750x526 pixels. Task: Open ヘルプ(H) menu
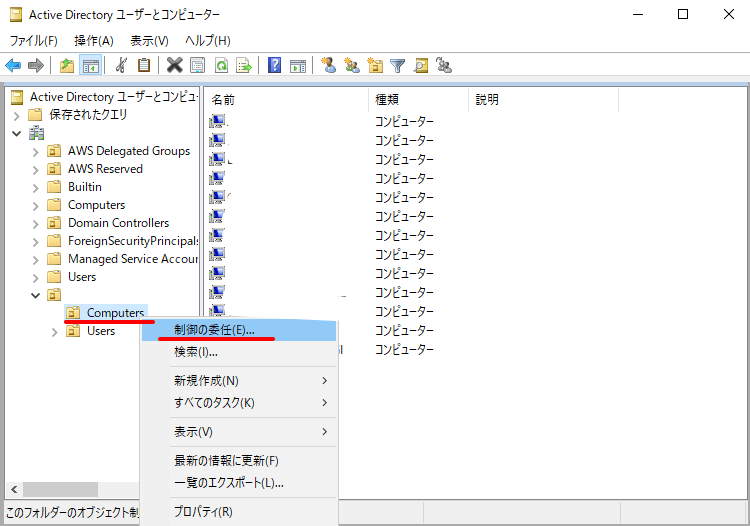click(208, 41)
